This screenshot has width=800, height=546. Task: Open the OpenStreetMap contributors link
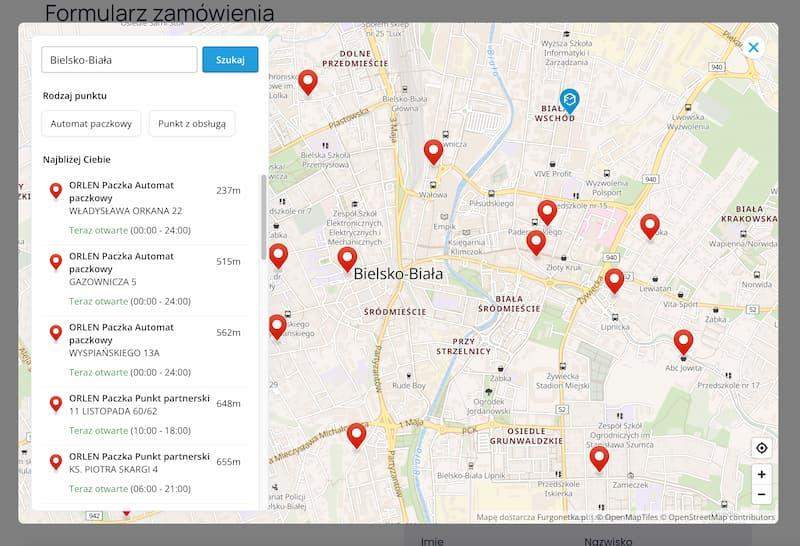click(718, 517)
